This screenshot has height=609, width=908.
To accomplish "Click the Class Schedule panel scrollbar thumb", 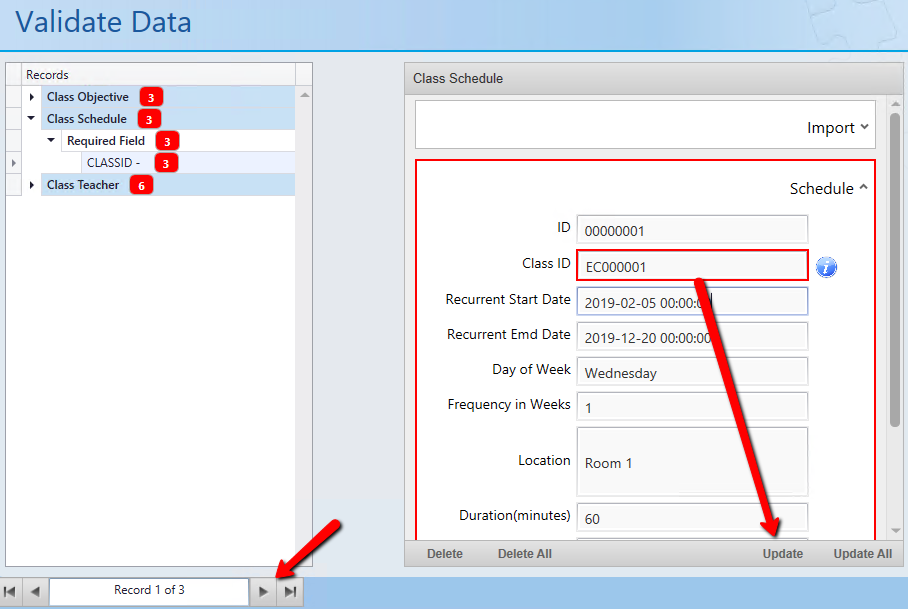I will (x=895, y=269).
